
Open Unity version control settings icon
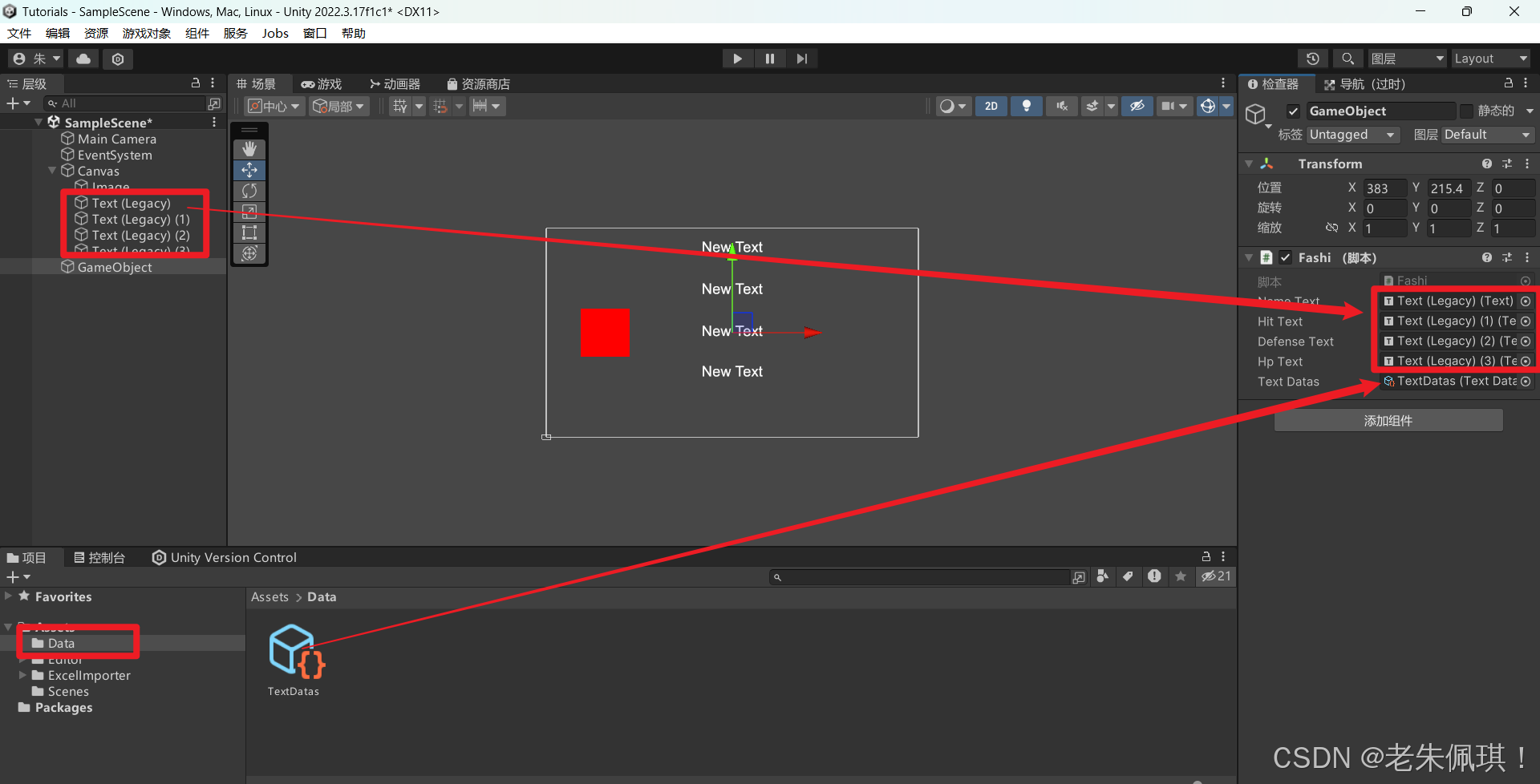[x=118, y=59]
